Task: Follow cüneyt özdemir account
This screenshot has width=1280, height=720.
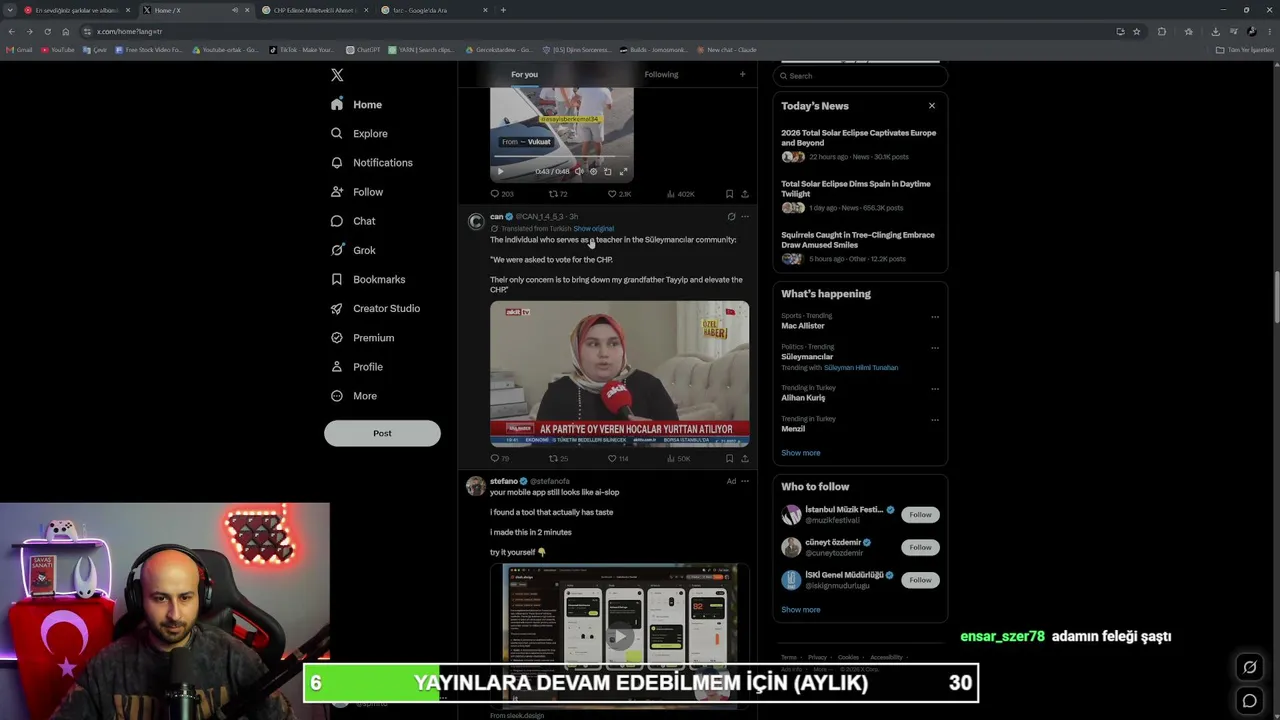Action: pyautogui.click(x=920, y=547)
